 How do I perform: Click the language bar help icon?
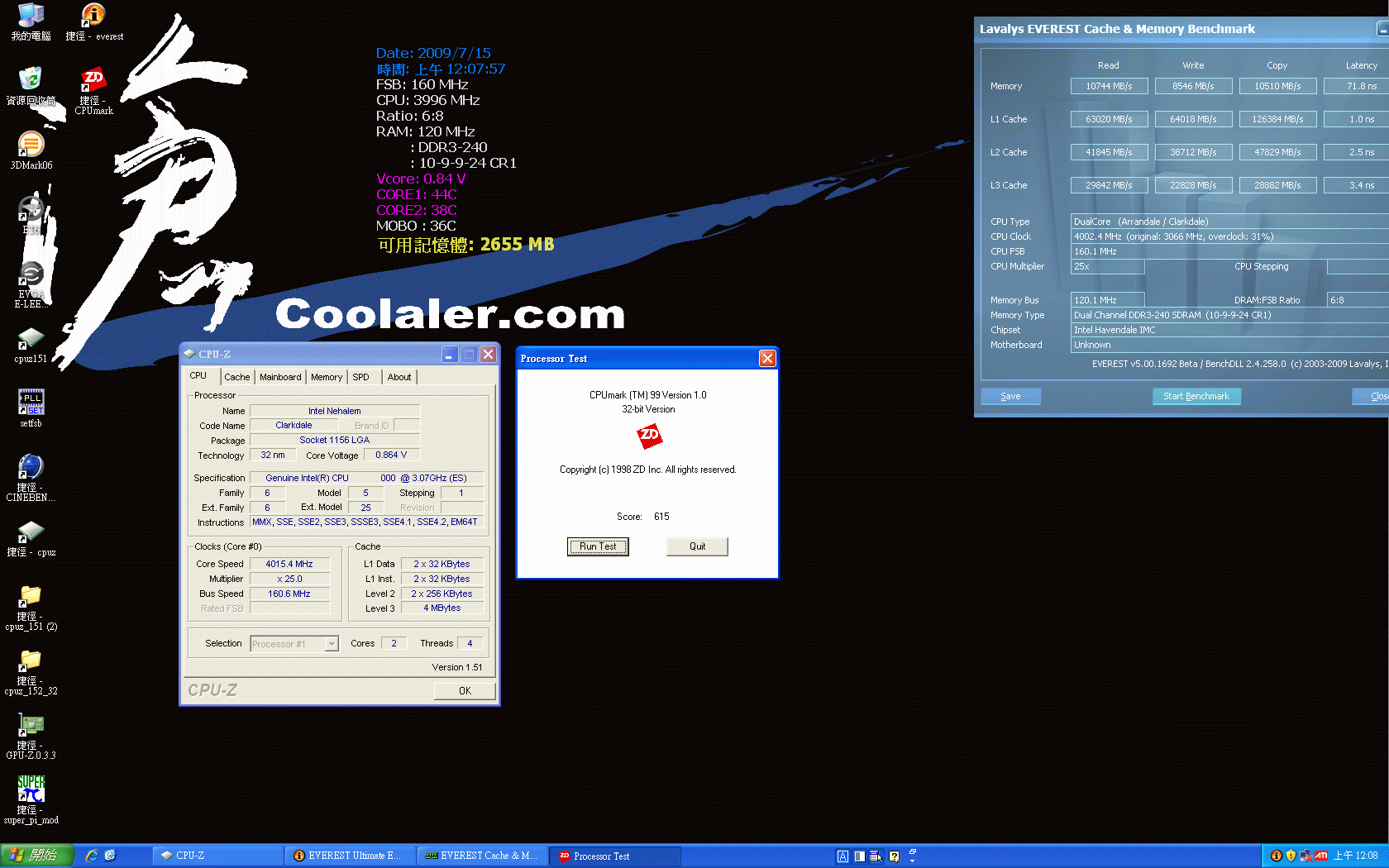point(894,856)
